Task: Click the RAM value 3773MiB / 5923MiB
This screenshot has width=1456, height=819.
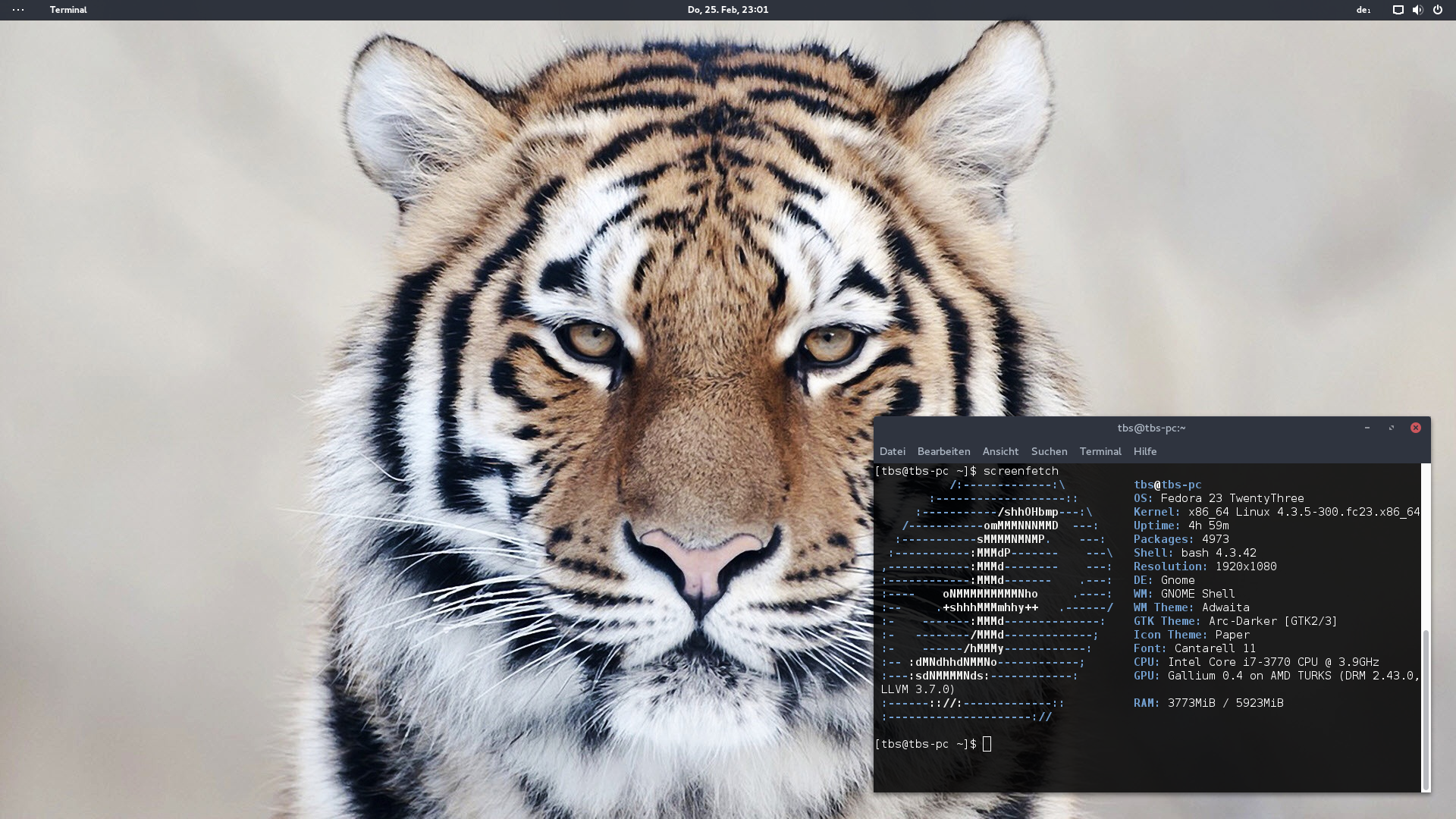Action: point(1225,703)
